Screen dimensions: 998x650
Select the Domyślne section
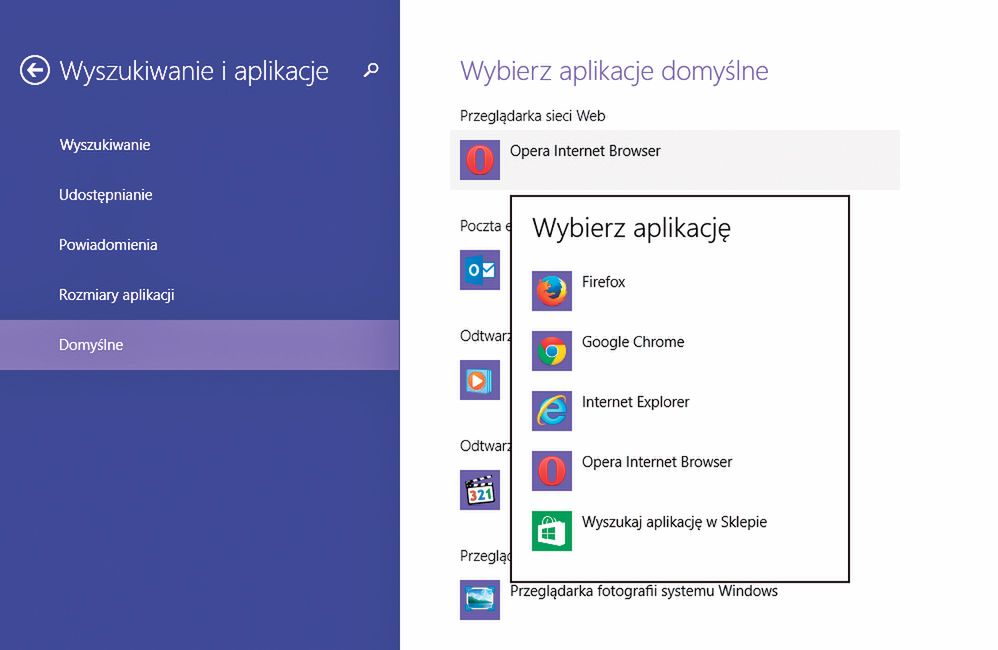[x=199, y=345]
